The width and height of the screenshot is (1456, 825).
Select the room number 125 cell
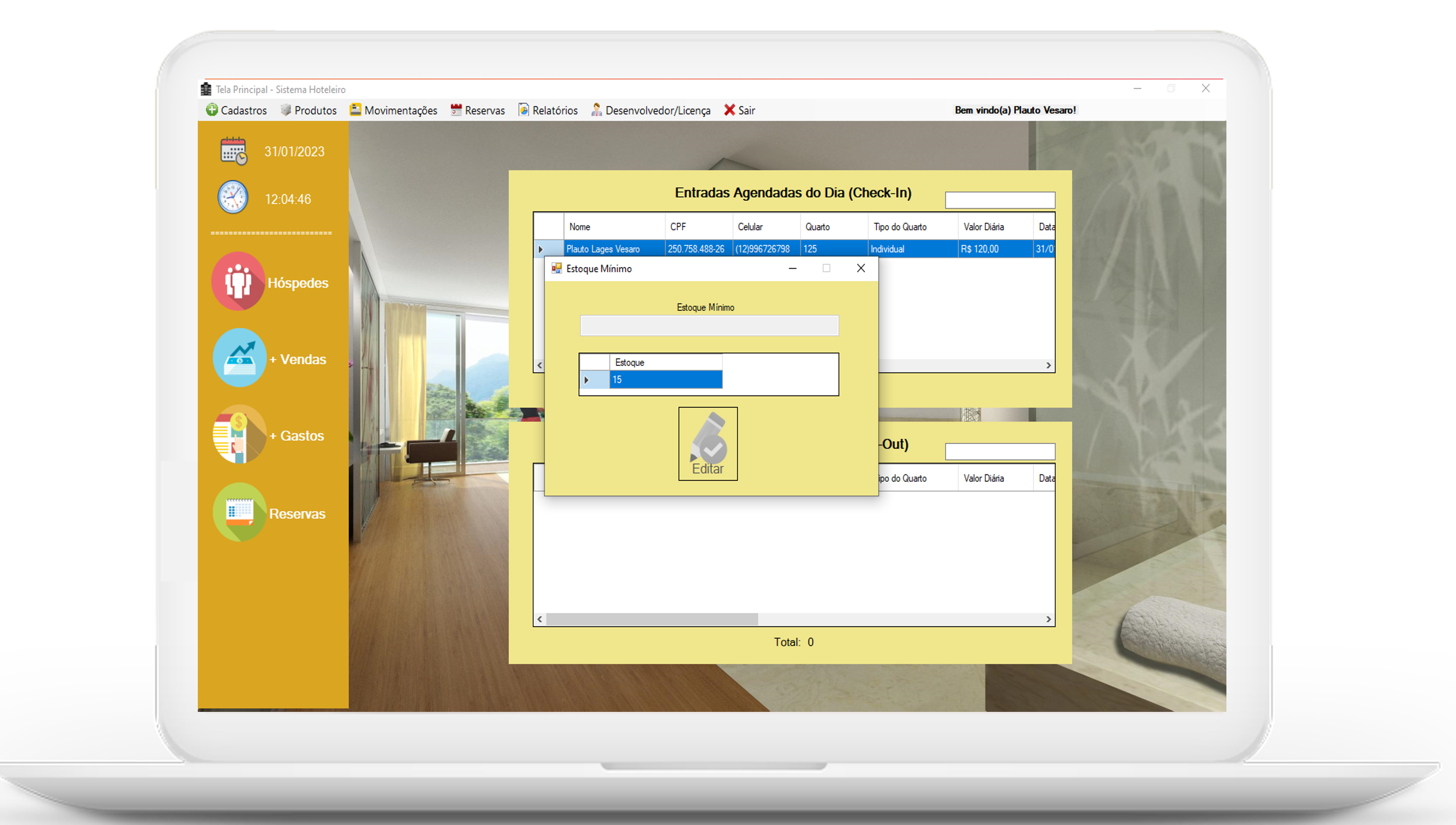tap(834, 249)
